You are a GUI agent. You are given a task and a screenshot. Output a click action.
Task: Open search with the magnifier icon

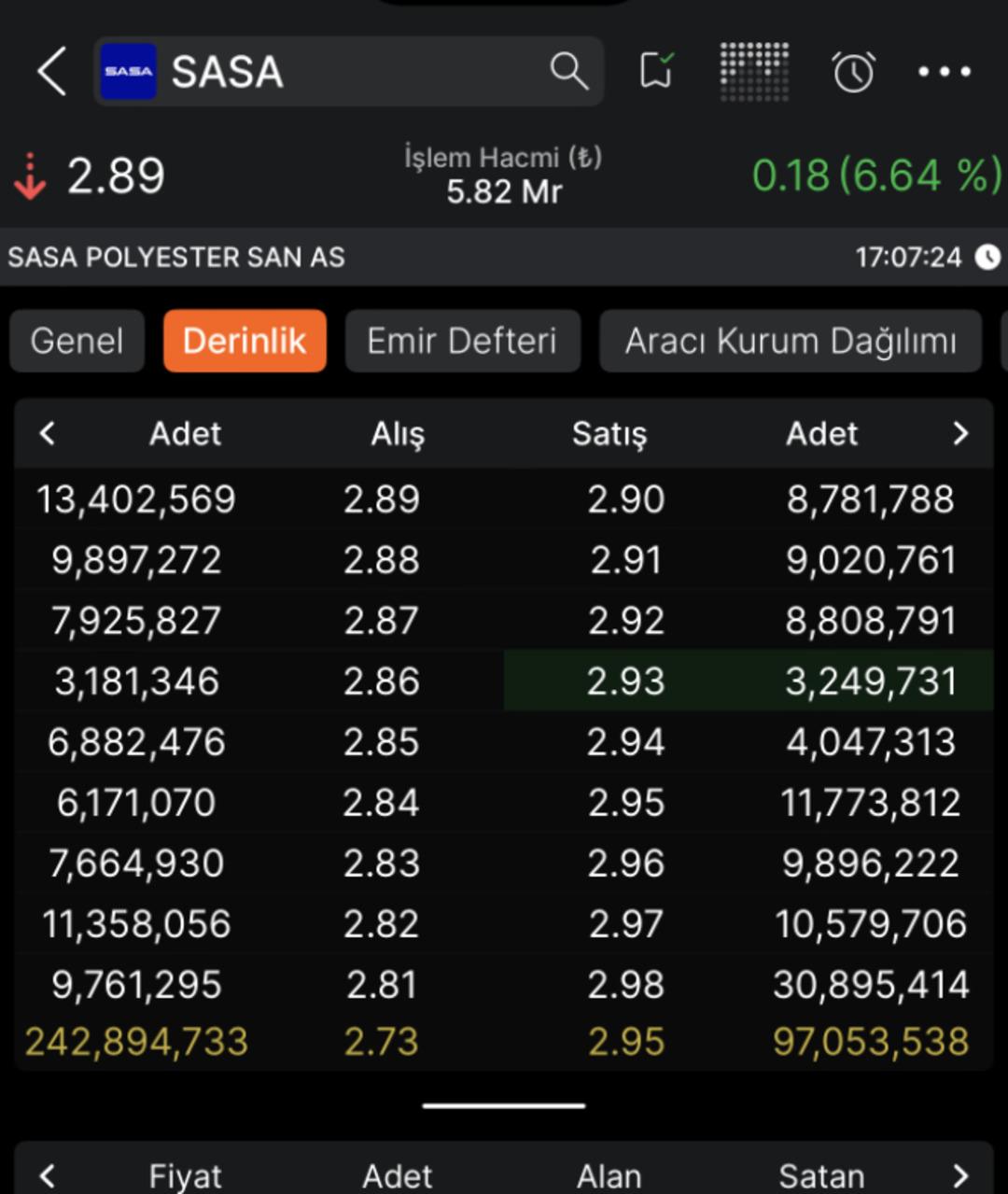[x=568, y=72]
